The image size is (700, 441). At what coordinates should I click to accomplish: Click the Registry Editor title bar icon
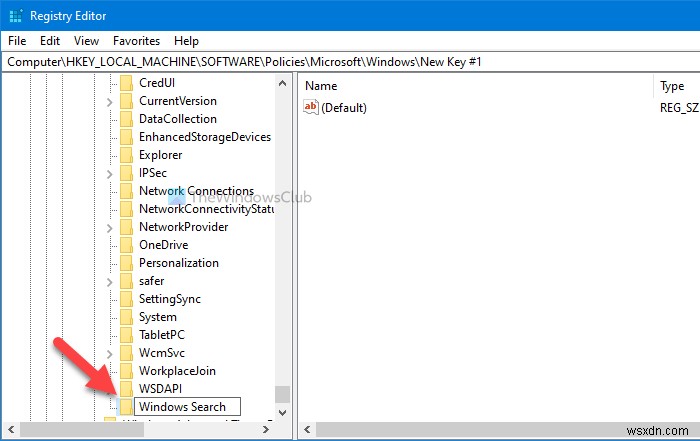point(16,16)
